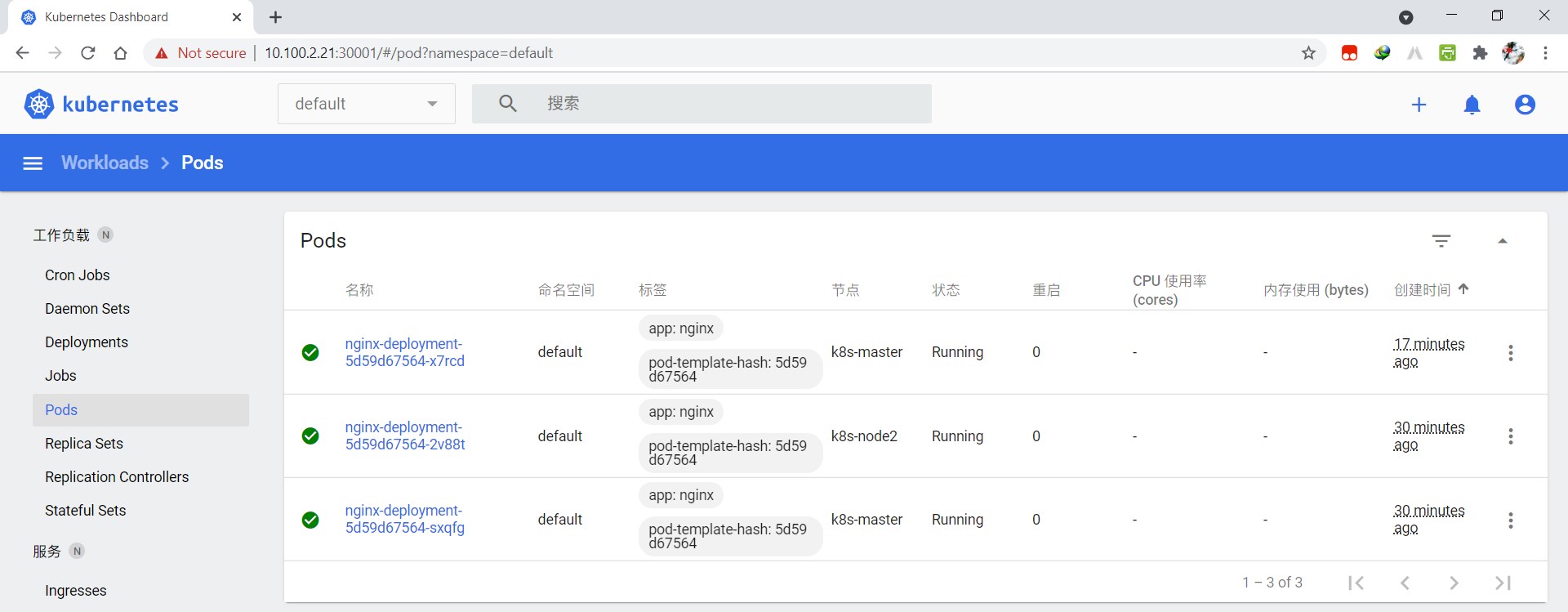This screenshot has width=1568, height=612.
Task: Open actions menu for nginx-deployment-5d59d67564-sxqfg
Action: [x=1511, y=520]
